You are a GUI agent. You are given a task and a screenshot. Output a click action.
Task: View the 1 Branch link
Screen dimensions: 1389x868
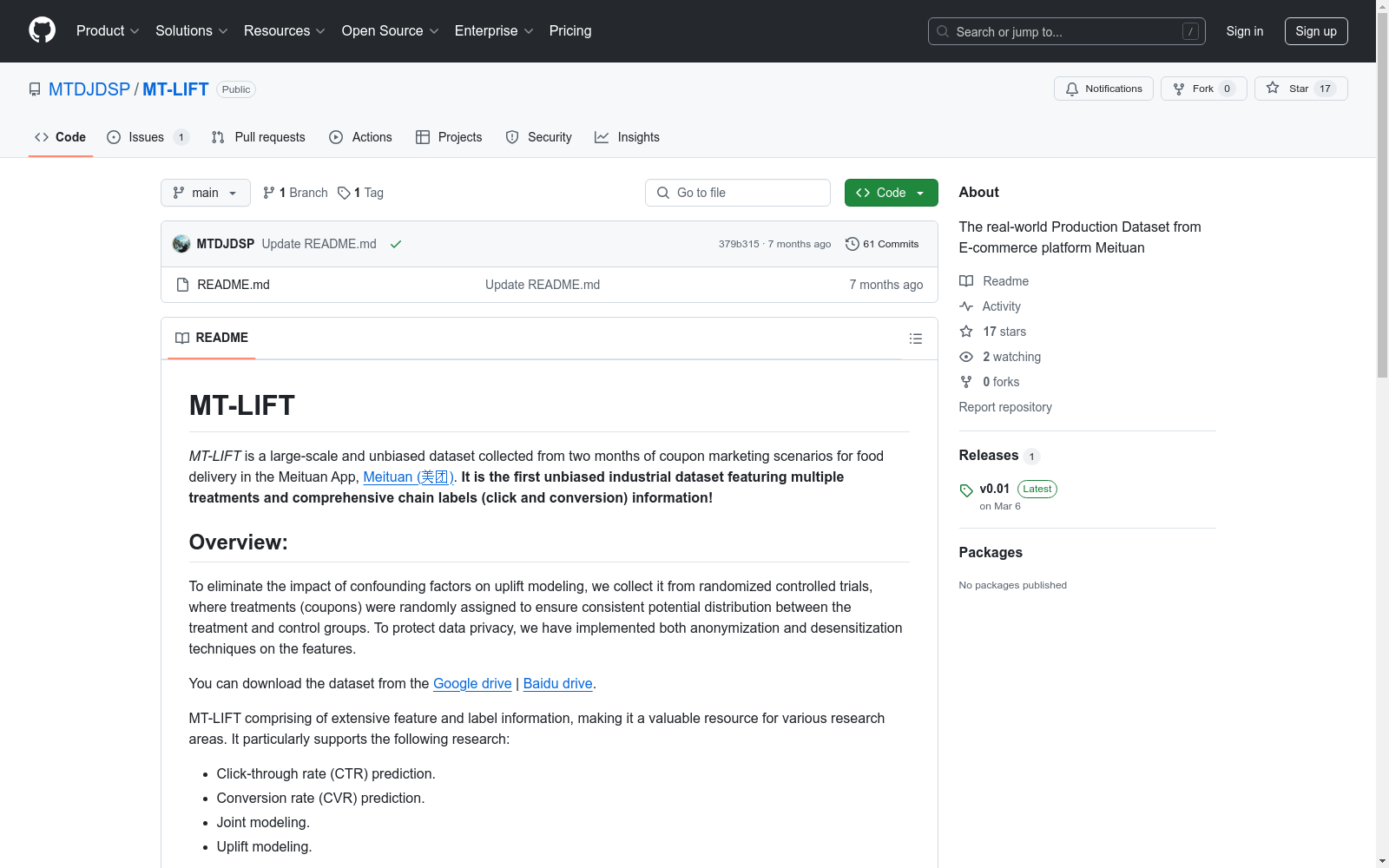295,193
